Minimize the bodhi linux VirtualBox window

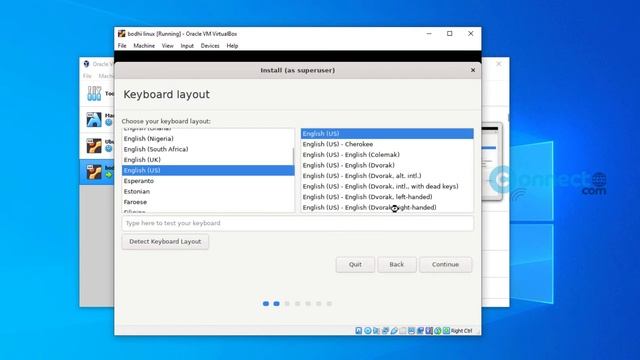[429, 33]
